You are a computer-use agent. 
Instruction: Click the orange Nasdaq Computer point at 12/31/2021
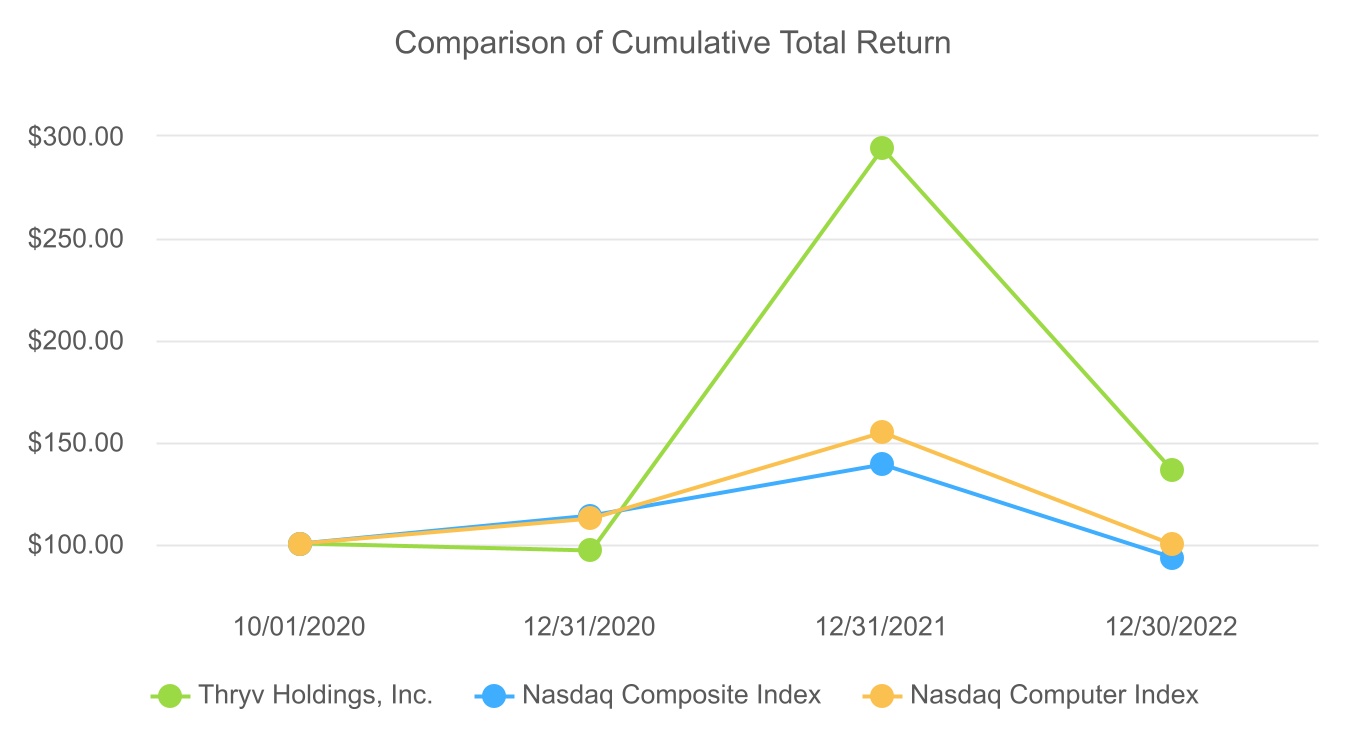tap(881, 432)
